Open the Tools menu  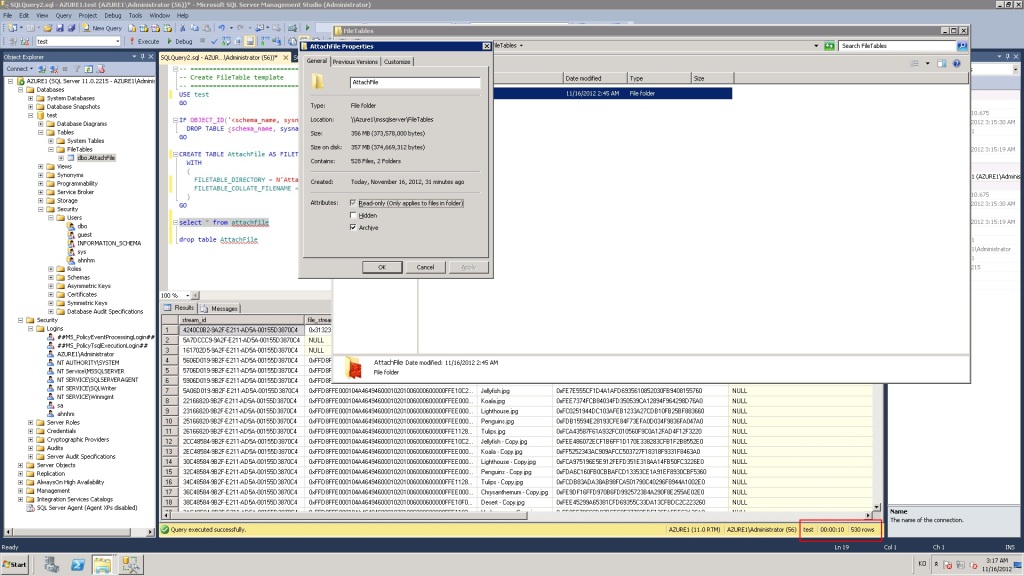pyautogui.click(x=135, y=15)
